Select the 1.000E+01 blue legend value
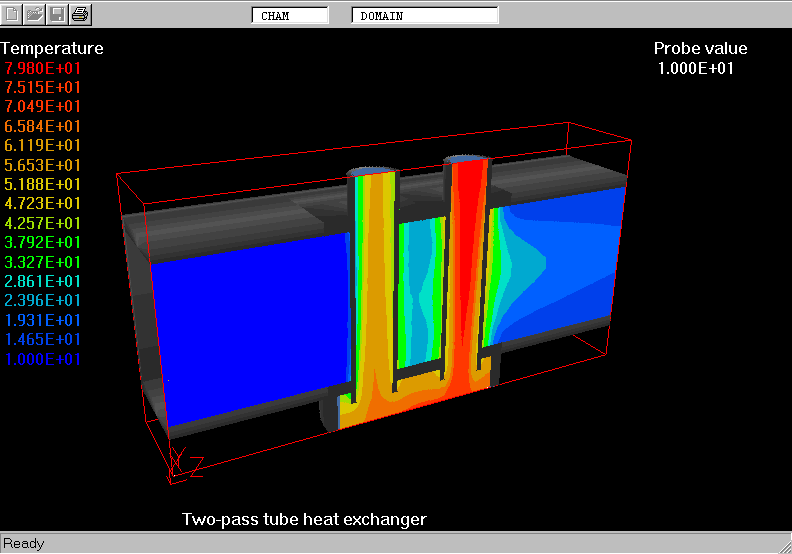Image resolution: width=792 pixels, height=554 pixels. click(x=43, y=359)
